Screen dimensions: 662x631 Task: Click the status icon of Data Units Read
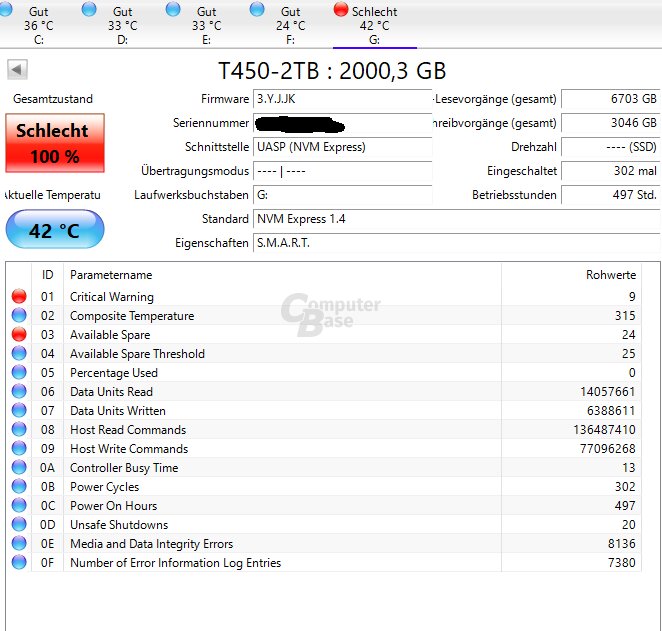point(19,391)
